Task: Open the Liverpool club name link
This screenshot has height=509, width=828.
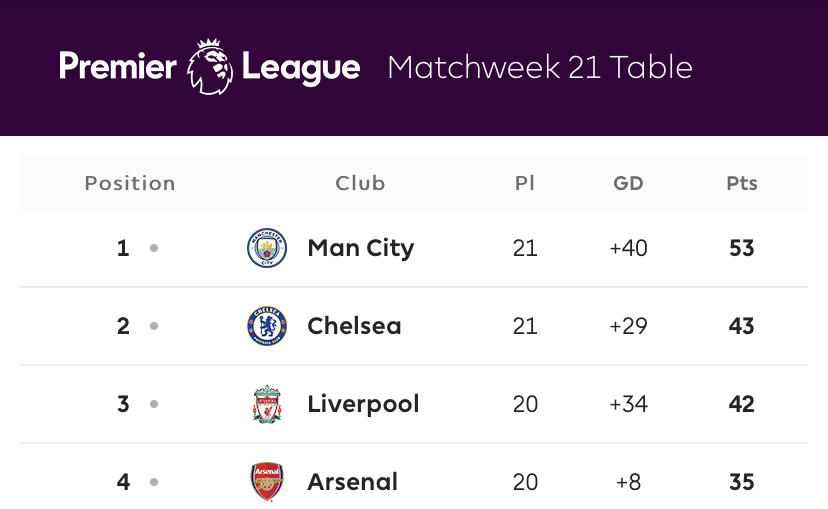Action: [363, 404]
